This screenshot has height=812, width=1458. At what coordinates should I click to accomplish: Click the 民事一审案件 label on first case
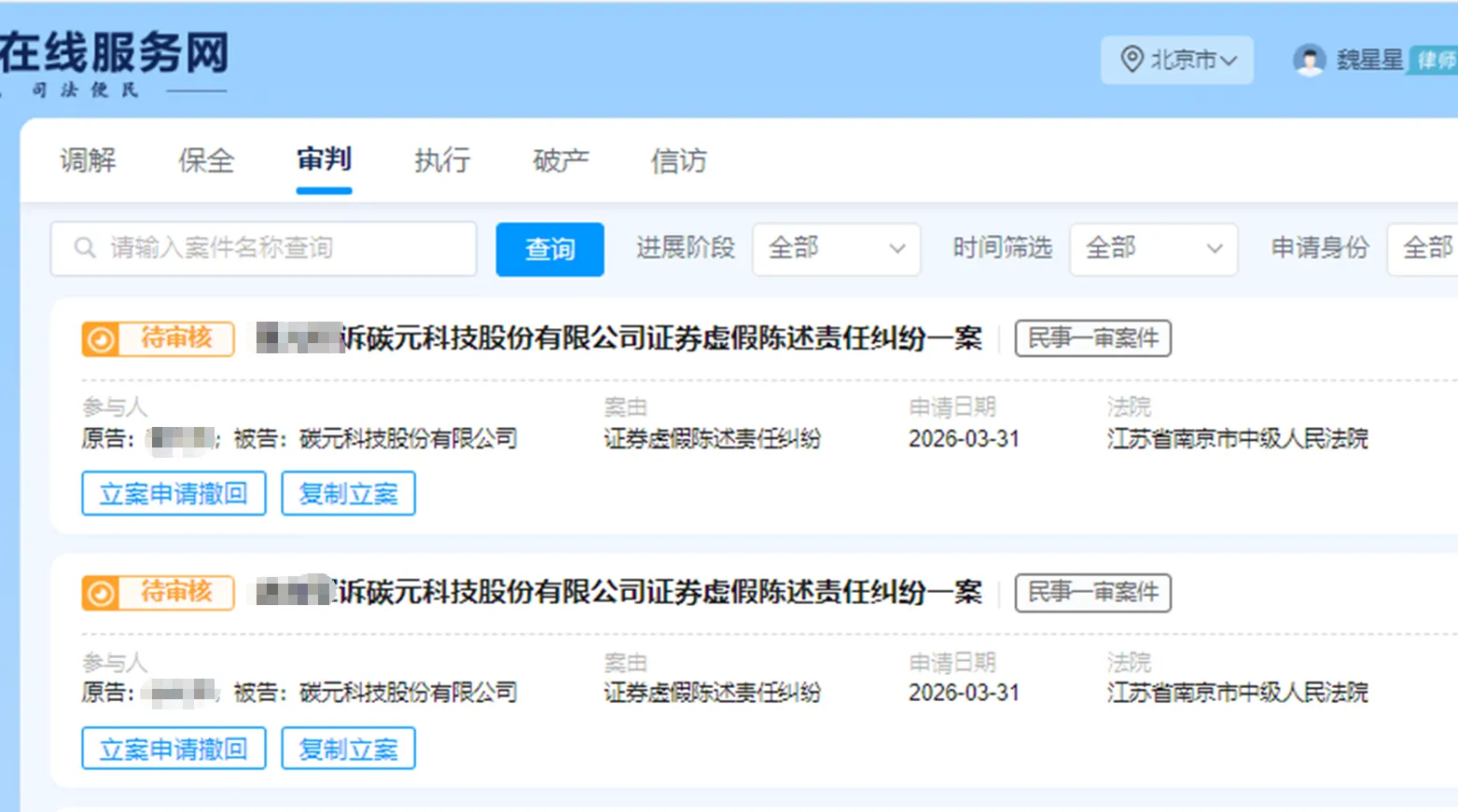point(1091,338)
